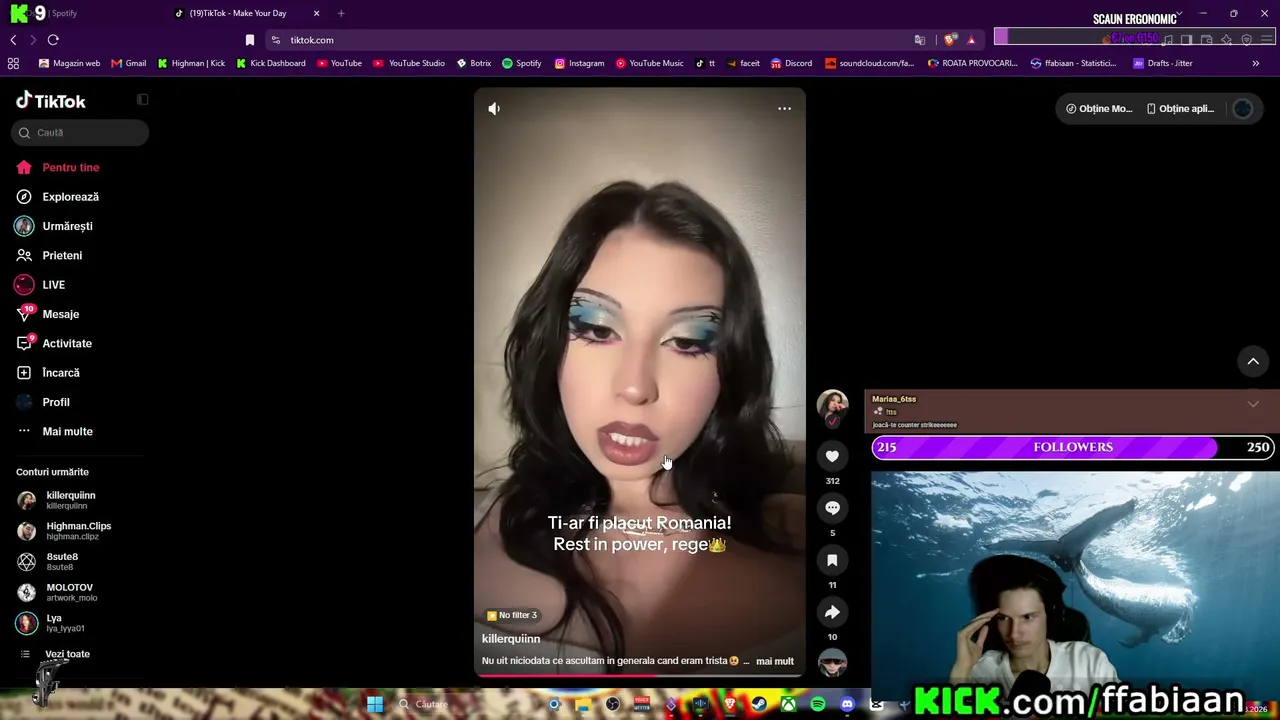Collapse the Mariaa_6tss chat alert chevron

tap(1253, 404)
